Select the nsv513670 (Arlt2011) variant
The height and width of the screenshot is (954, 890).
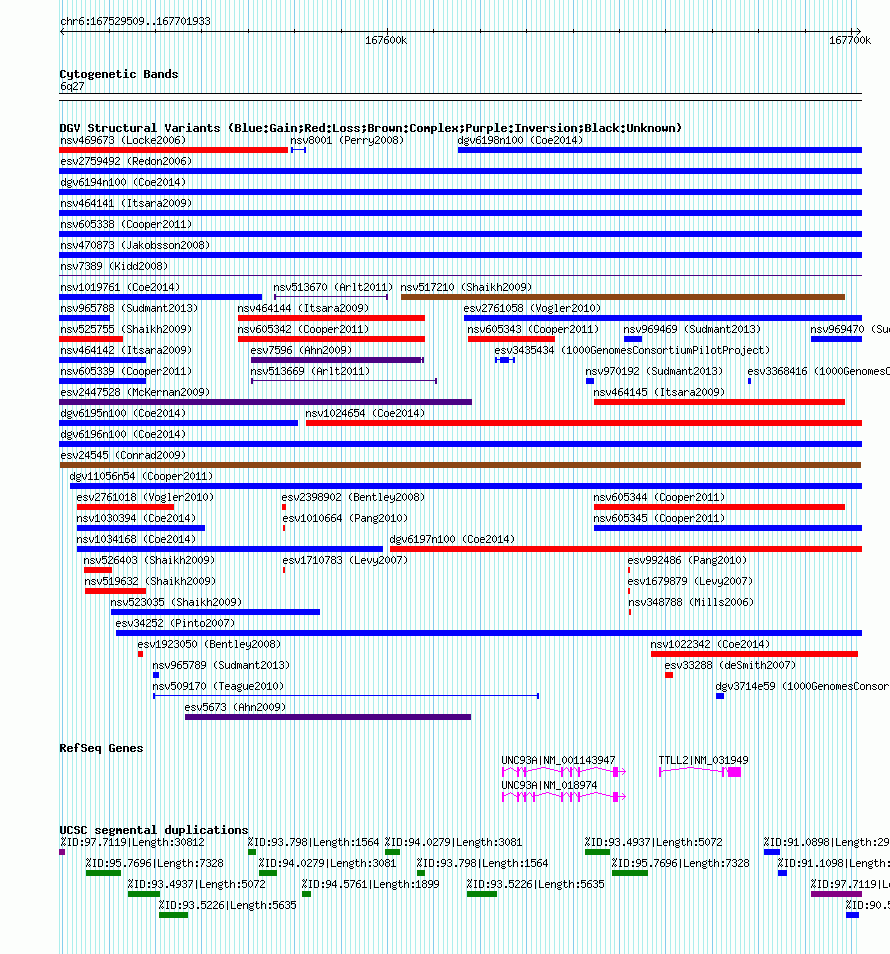coord(331,297)
